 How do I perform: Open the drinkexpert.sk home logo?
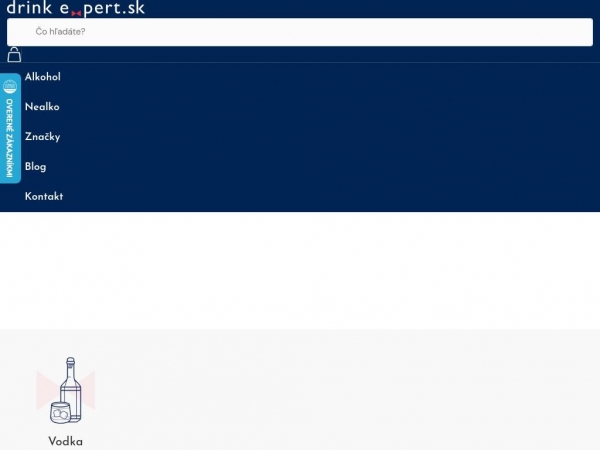[76, 8]
